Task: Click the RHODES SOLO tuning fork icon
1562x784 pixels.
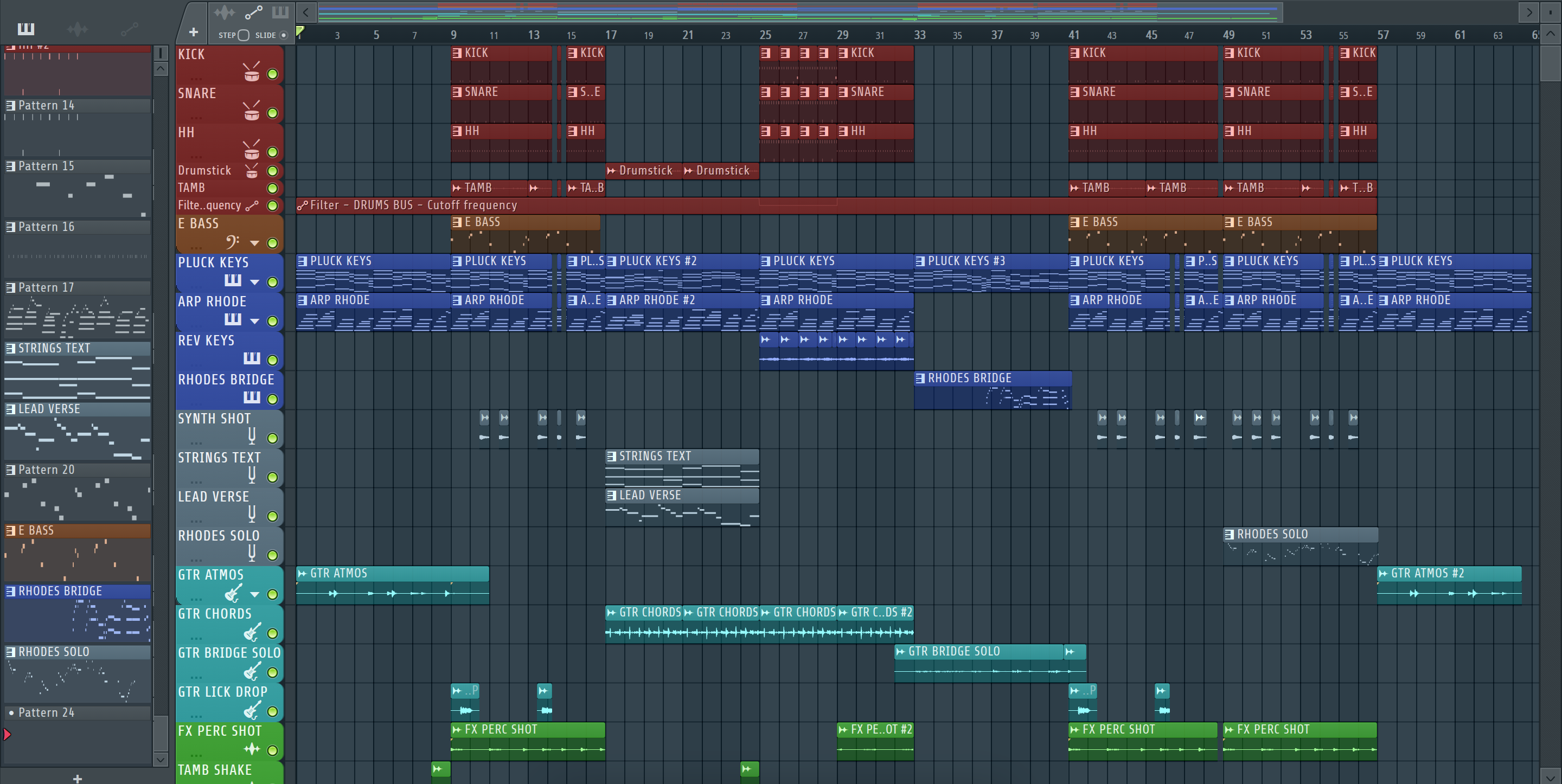Action: (252, 552)
